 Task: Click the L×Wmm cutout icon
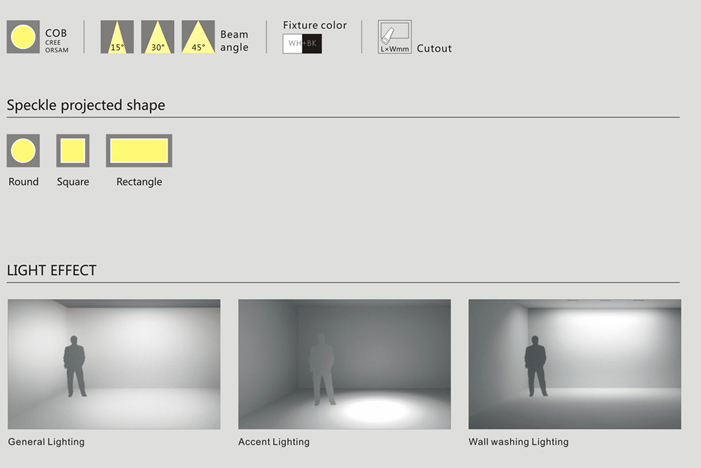click(x=395, y=37)
